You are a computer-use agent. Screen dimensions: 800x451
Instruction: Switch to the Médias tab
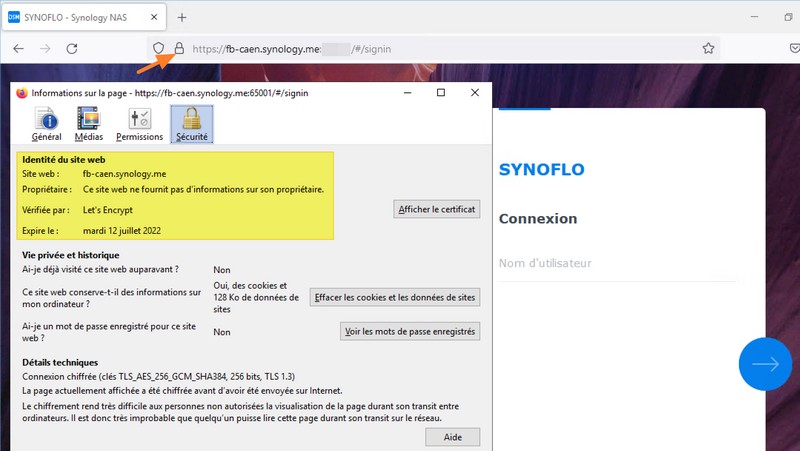[x=89, y=124]
